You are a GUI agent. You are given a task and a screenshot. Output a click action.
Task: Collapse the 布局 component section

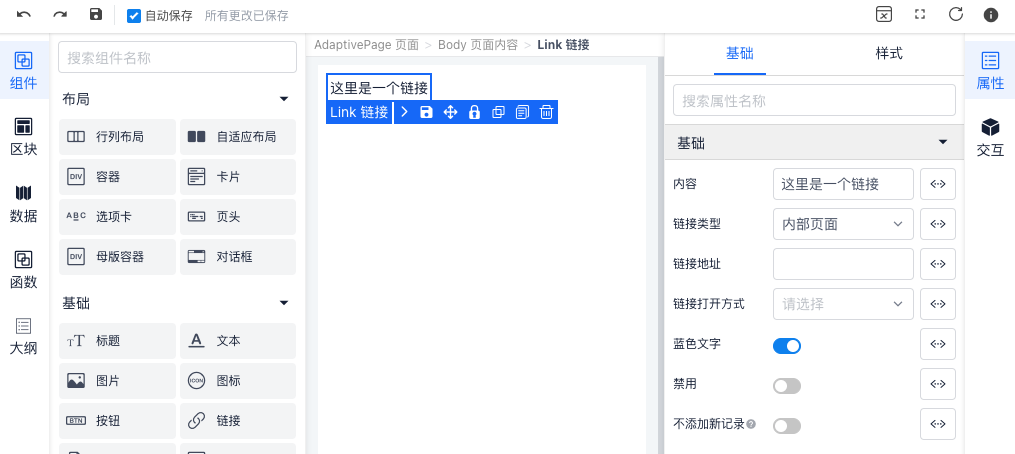(x=284, y=99)
